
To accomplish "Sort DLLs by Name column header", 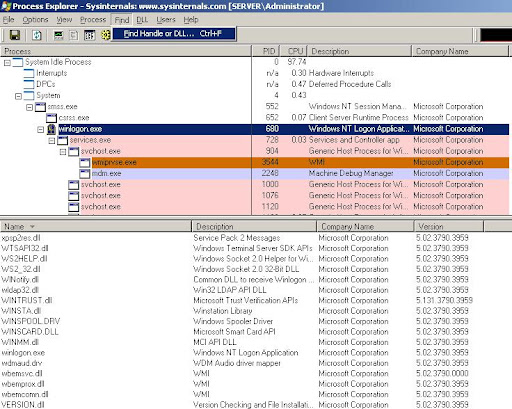I will (x=96, y=227).
